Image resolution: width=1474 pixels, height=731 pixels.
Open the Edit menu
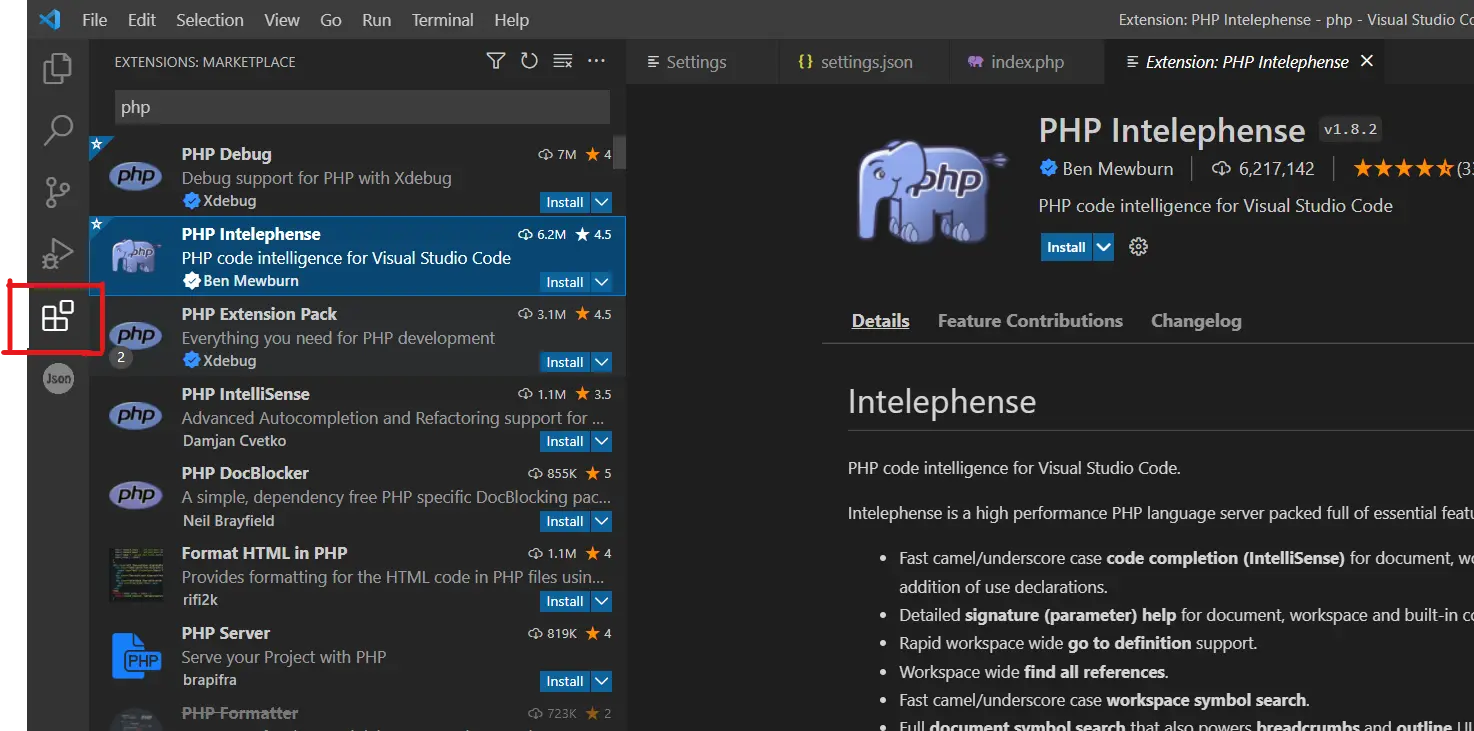pyautogui.click(x=142, y=20)
